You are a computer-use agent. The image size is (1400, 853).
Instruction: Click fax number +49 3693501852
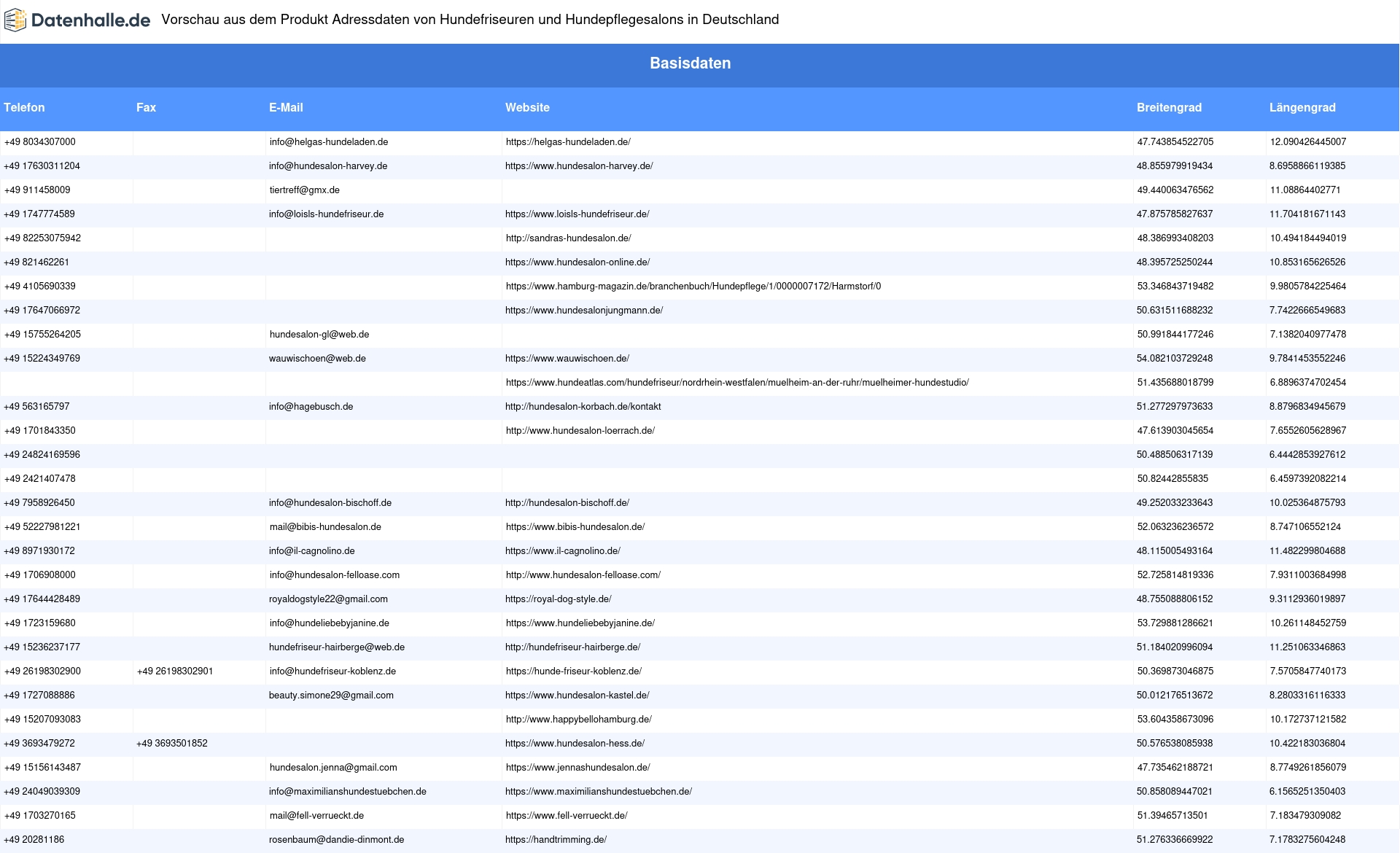[x=172, y=744]
